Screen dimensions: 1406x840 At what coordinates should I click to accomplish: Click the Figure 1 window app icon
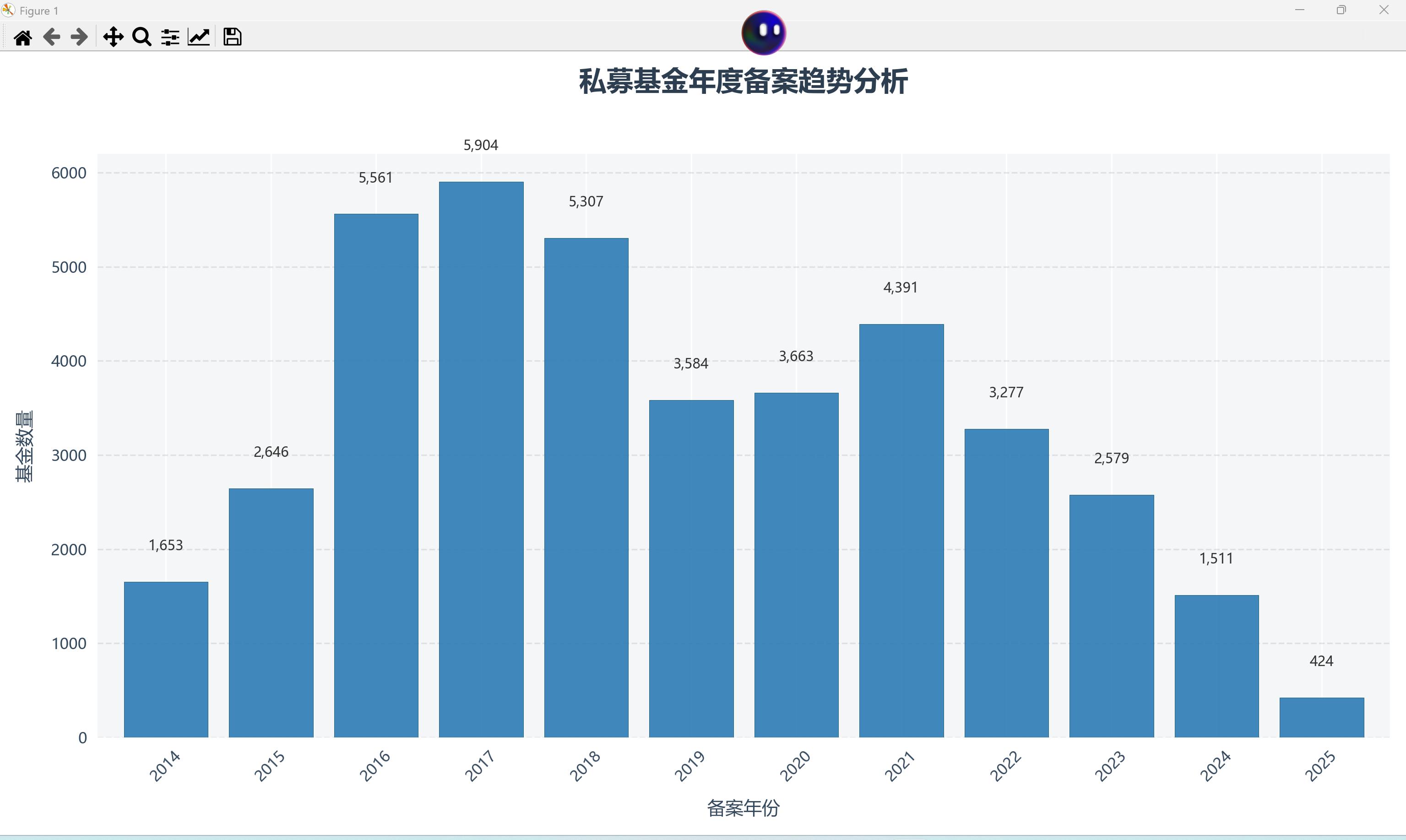click(x=8, y=10)
